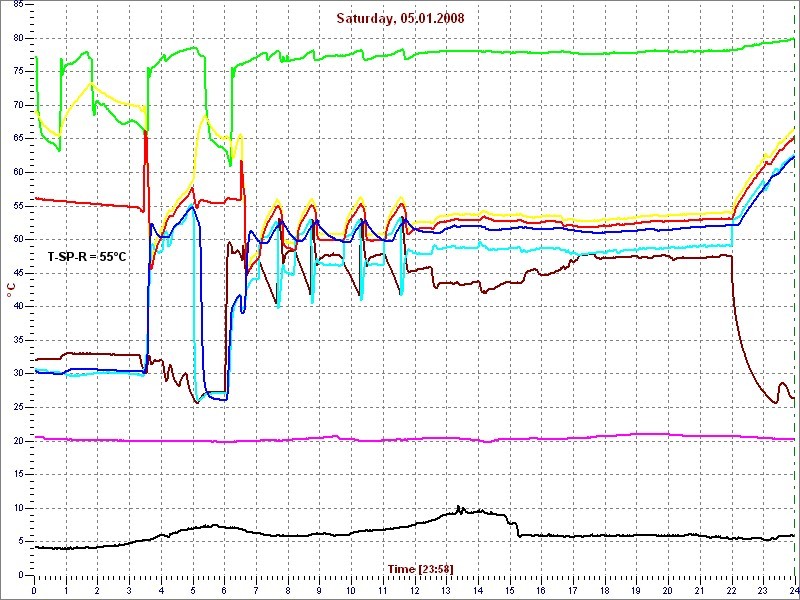Screen dimensions: 800x600
Task: Click hour 17 on the time axis
Action: [573, 589]
